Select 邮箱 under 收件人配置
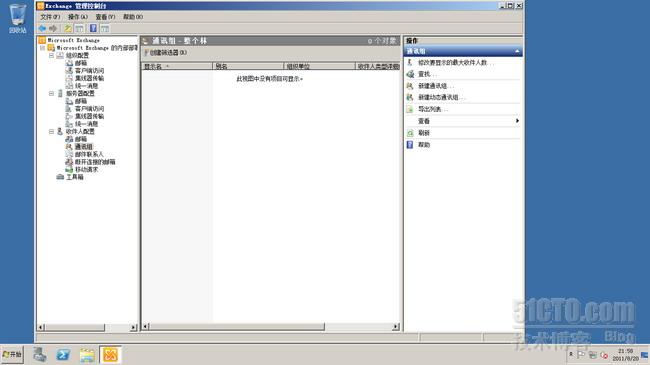 (x=81, y=139)
